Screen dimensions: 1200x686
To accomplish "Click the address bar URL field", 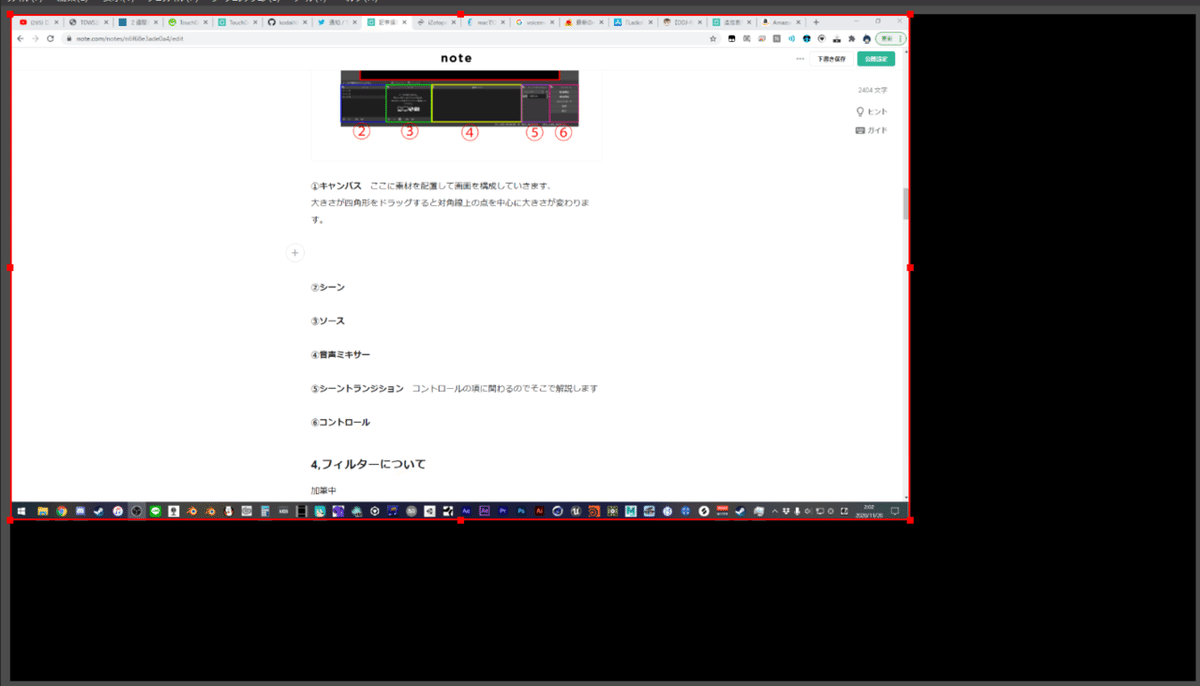I will (x=390, y=38).
